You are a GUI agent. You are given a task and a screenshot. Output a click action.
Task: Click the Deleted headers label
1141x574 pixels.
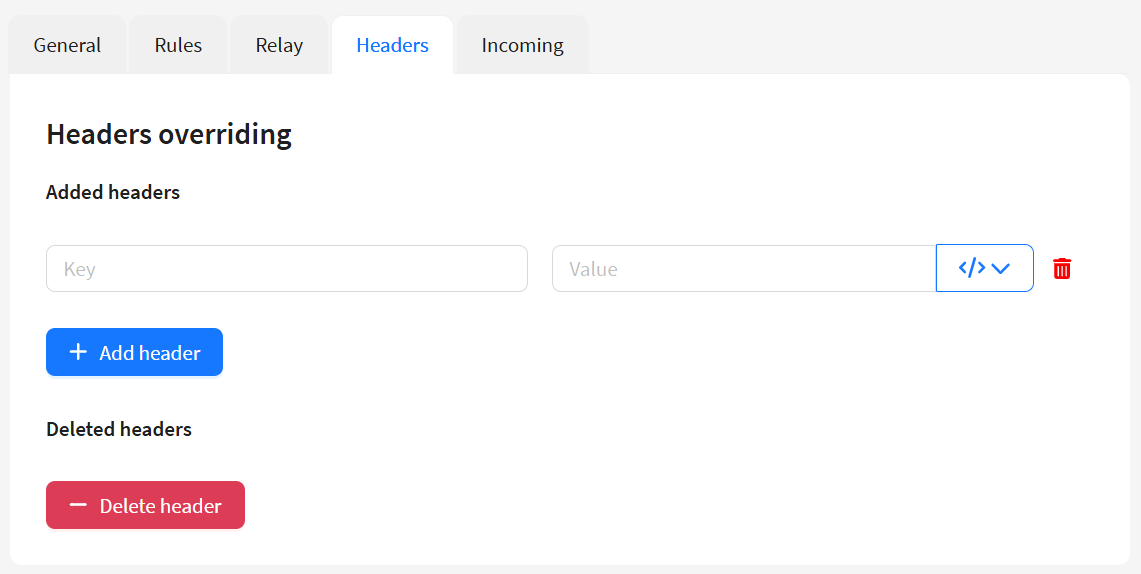point(119,429)
